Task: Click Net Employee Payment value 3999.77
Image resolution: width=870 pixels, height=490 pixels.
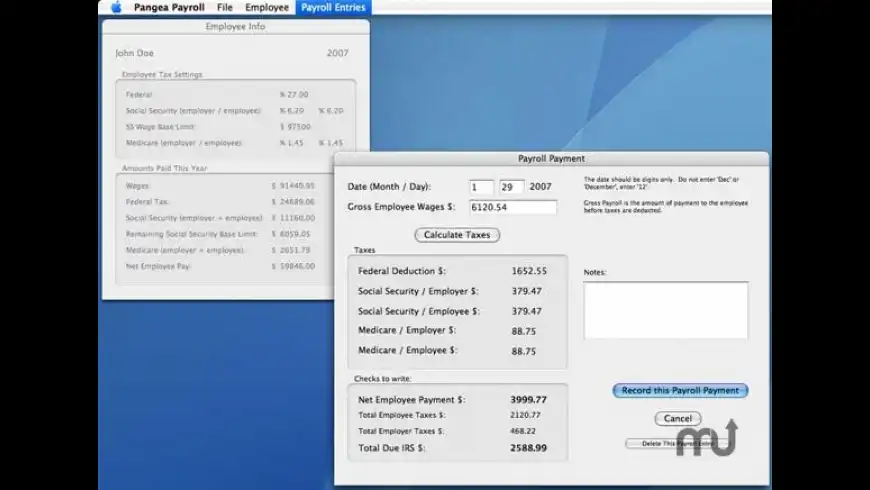Action: (528, 400)
